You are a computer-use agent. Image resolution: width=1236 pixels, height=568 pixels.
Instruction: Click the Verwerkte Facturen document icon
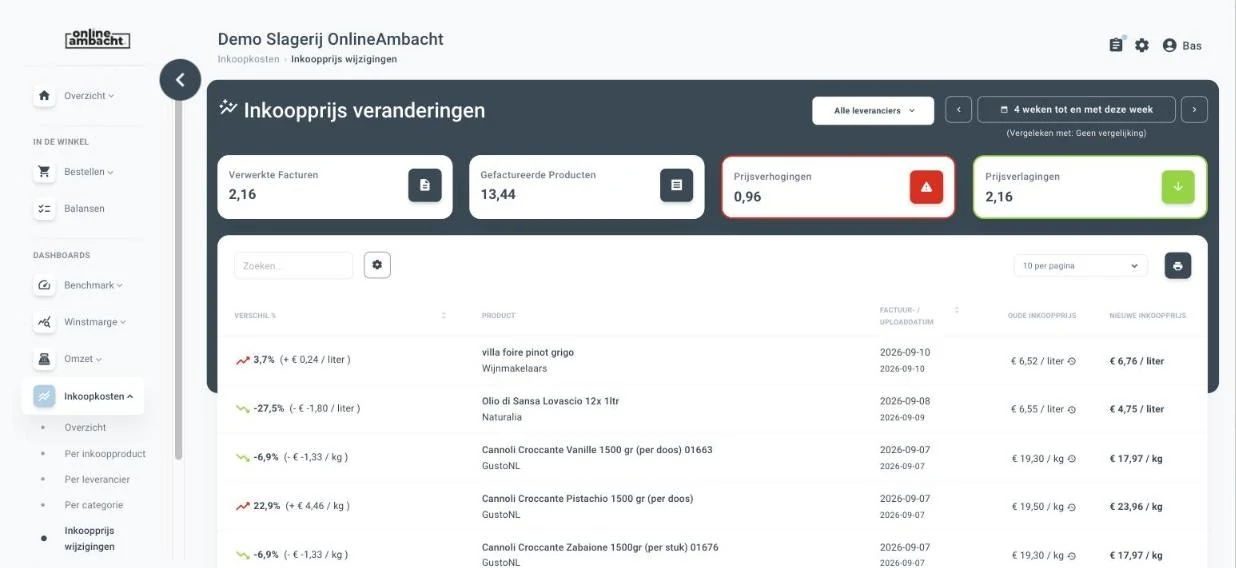click(425, 185)
